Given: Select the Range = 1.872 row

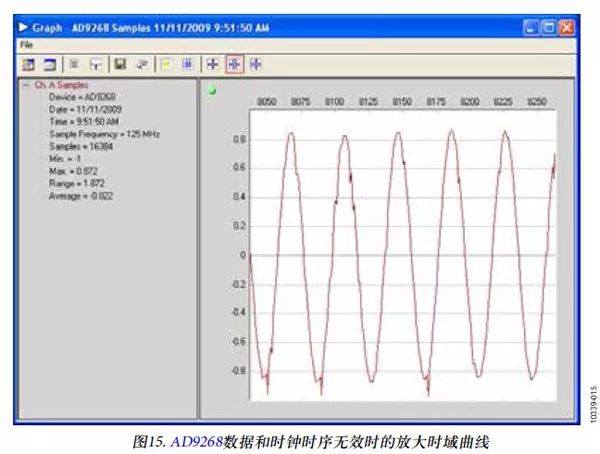Looking at the screenshot, I should point(77,183).
